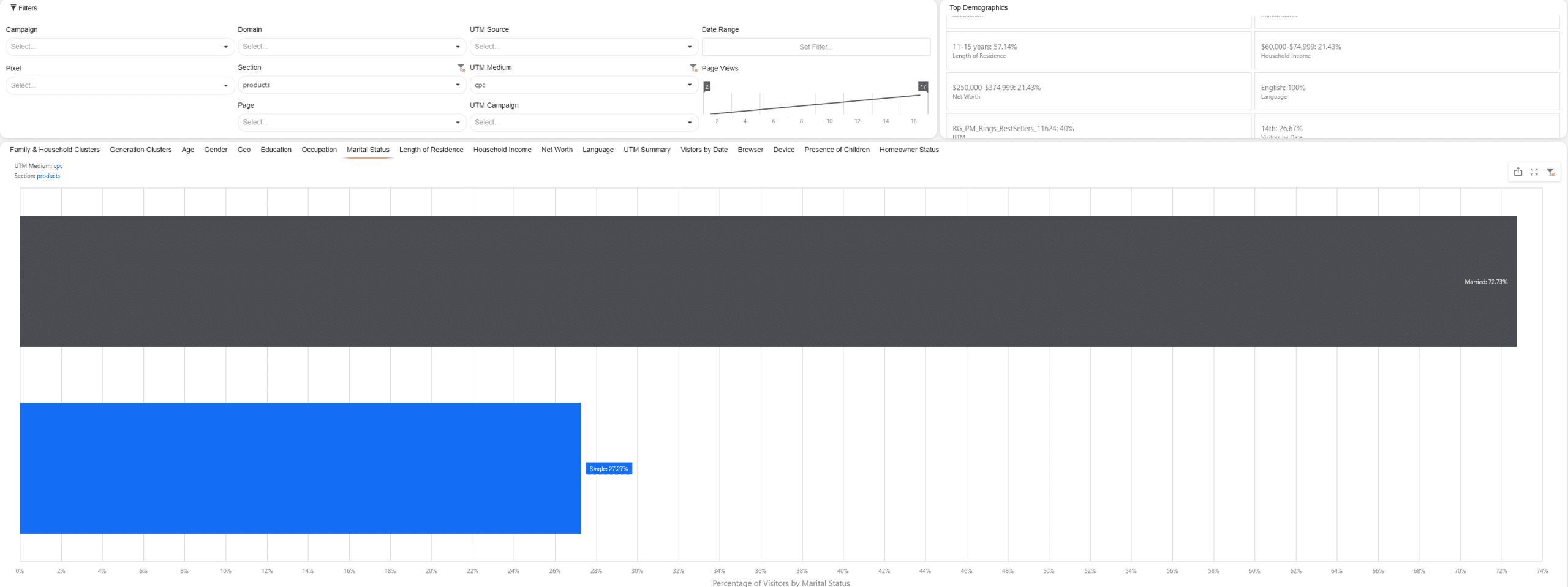Open the Domain dropdown
The height and width of the screenshot is (587, 1568).
point(352,47)
